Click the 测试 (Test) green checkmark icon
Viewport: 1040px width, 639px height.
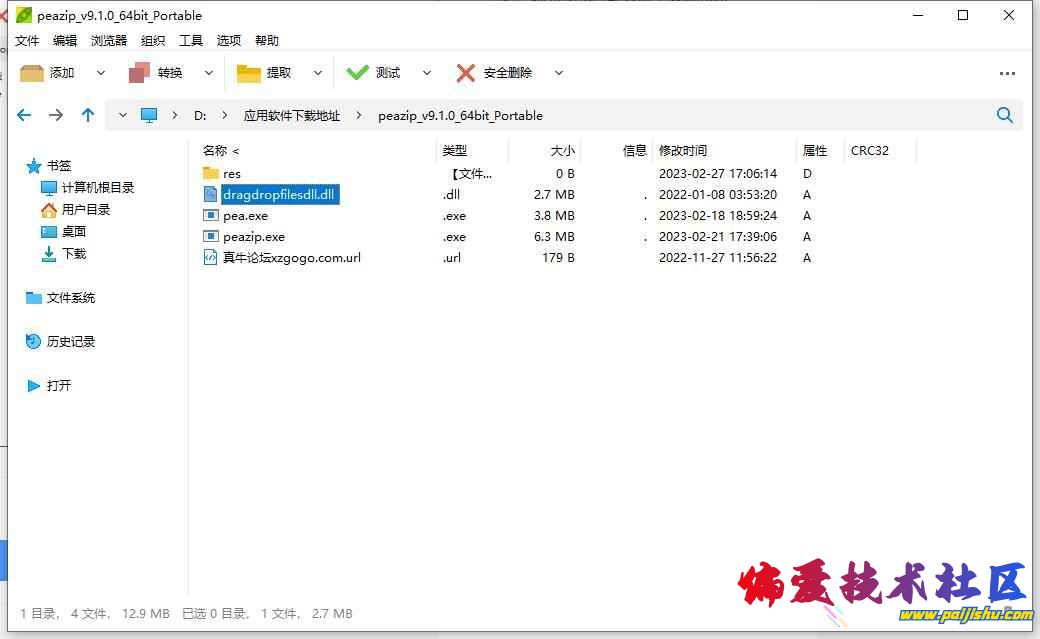point(357,73)
